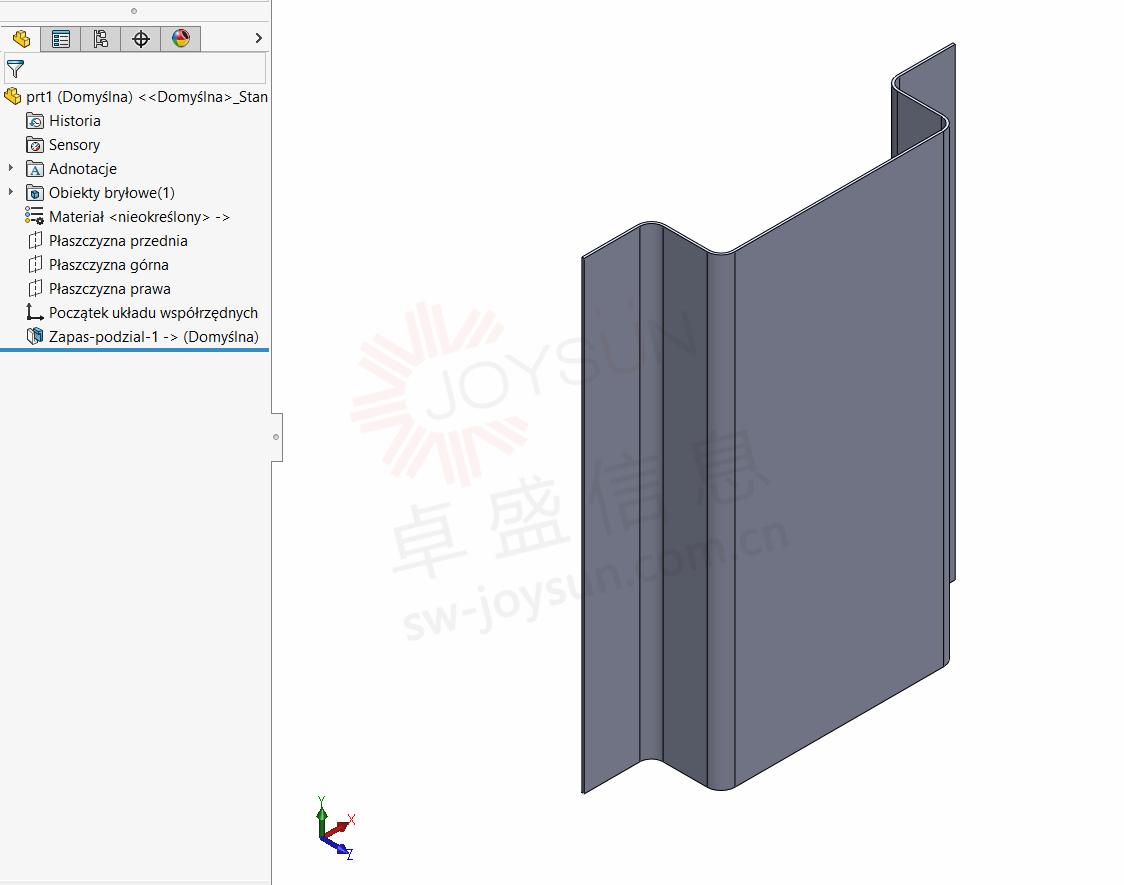This screenshot has height=885, width=1124.
Task: Click the red X axis of the triad
Action: click(341, 826)
